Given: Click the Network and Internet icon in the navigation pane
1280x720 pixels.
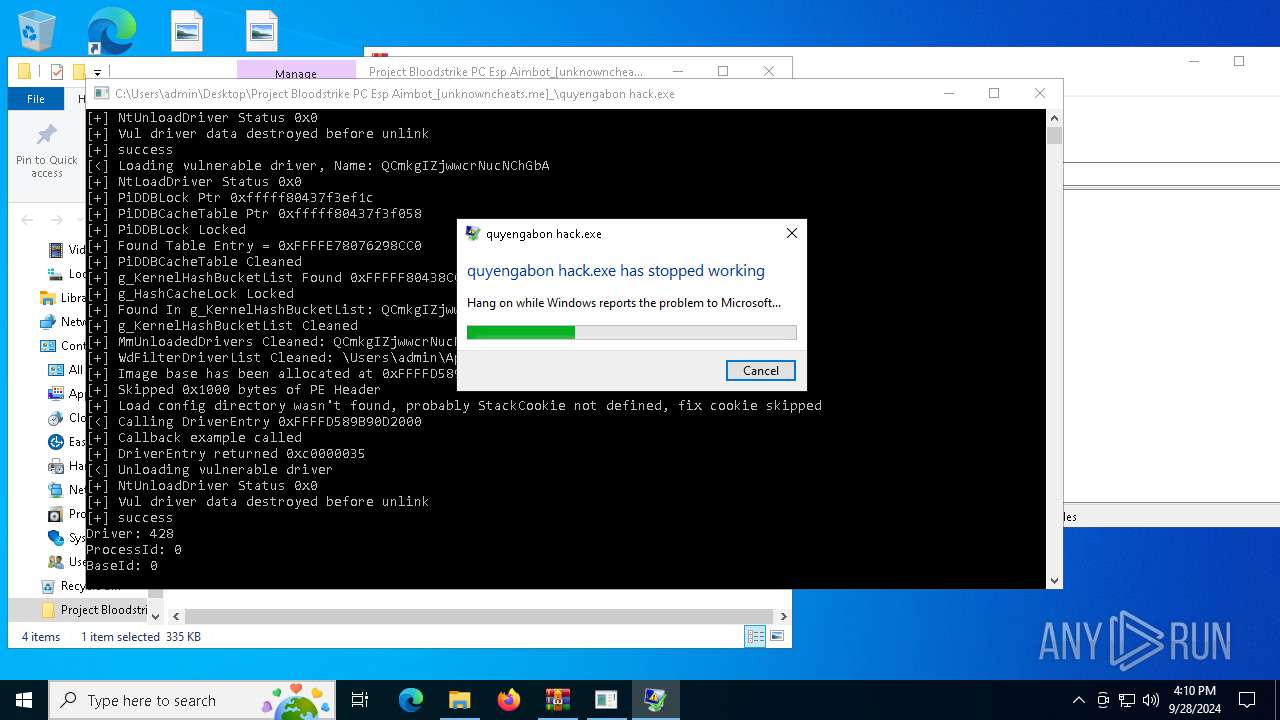Looking at the screenshot, I should point(56,490).
